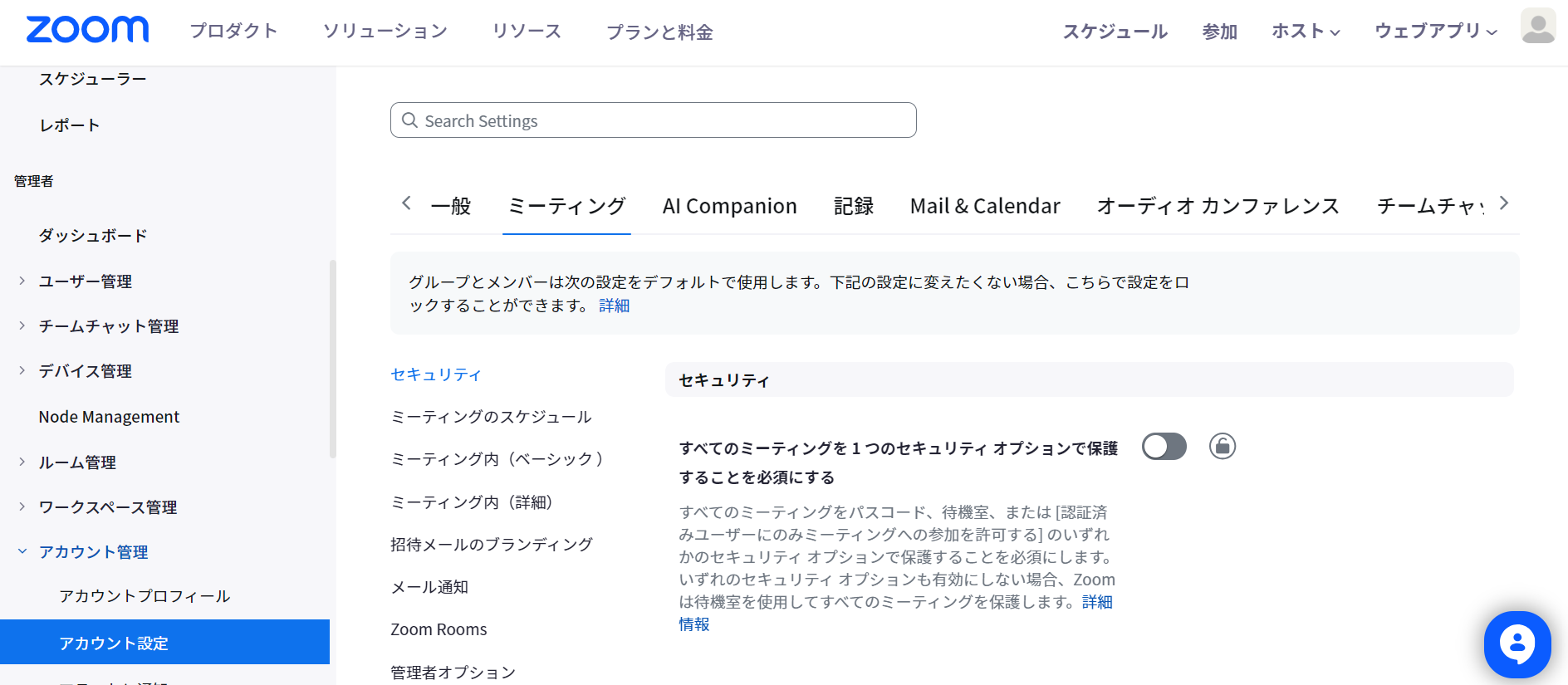The height and width of the screenshot is (685, 1568).
Task: Jump to ミーティング内（ベーシック） section
Action: pyautogui.click(x=497, y=459)
